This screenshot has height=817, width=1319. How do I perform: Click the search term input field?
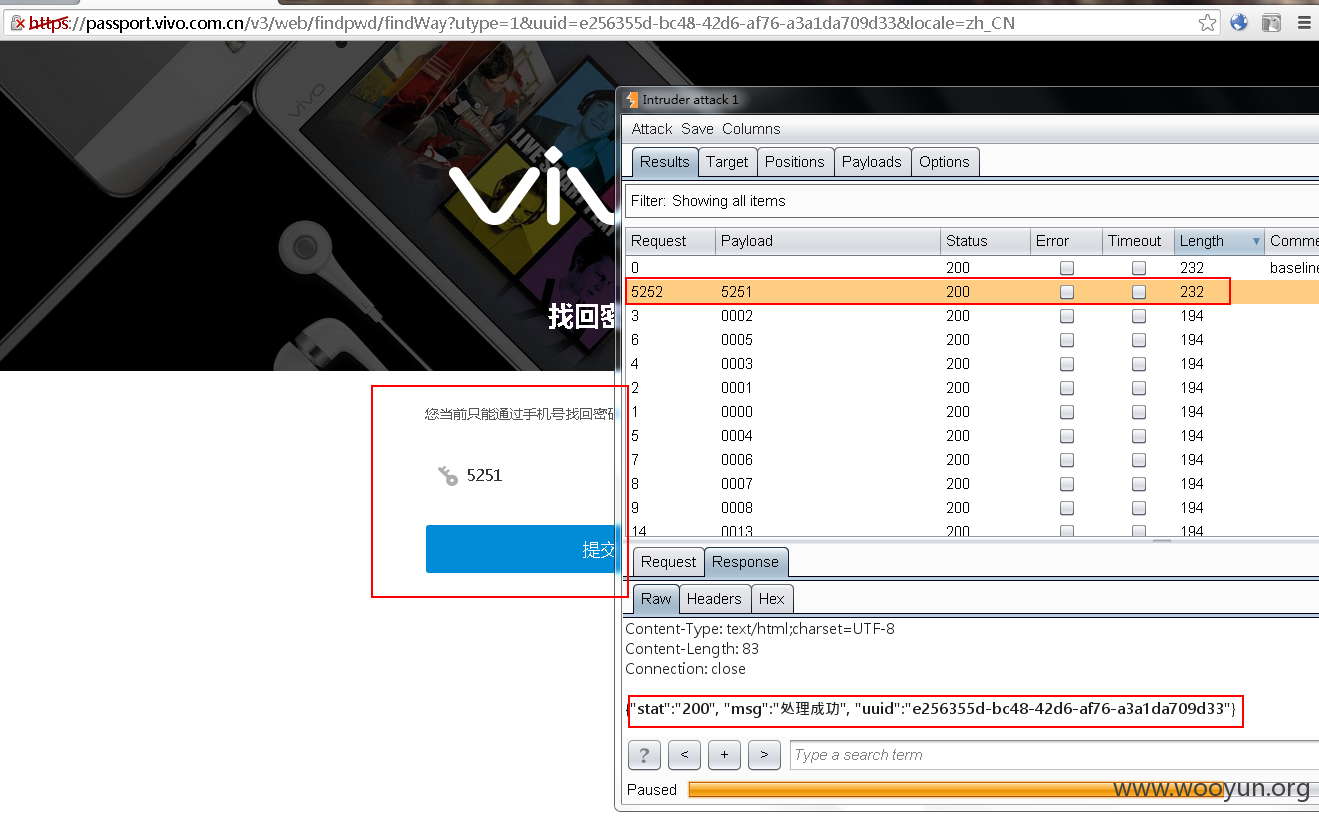tap(1054, 755)
